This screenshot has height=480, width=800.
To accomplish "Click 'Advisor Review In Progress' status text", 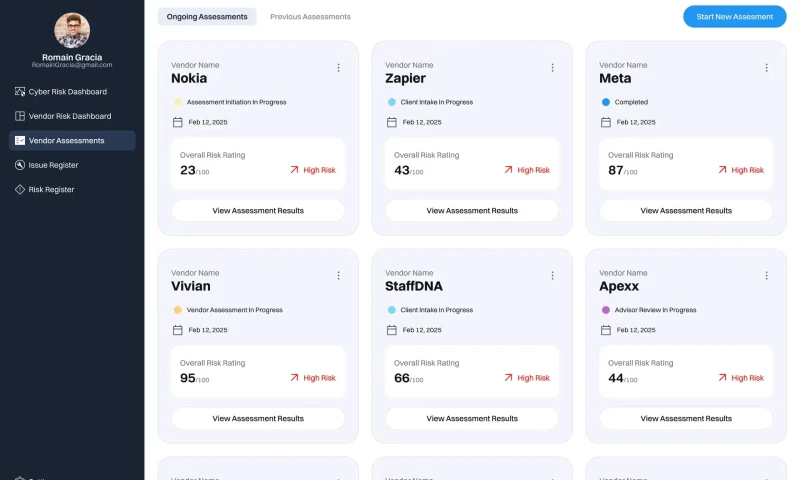I will [656, 310].
